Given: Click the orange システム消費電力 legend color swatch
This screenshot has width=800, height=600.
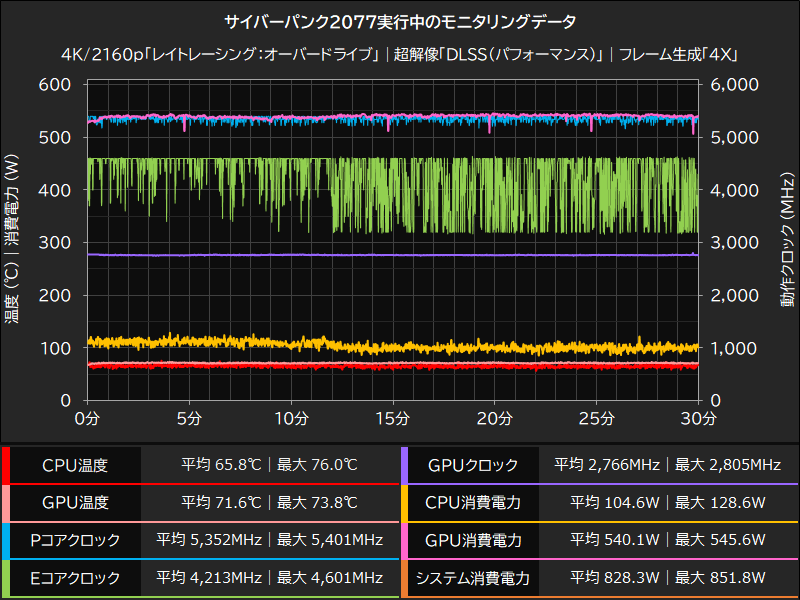Looking at the screenshot, I should [x=403, y=577].
